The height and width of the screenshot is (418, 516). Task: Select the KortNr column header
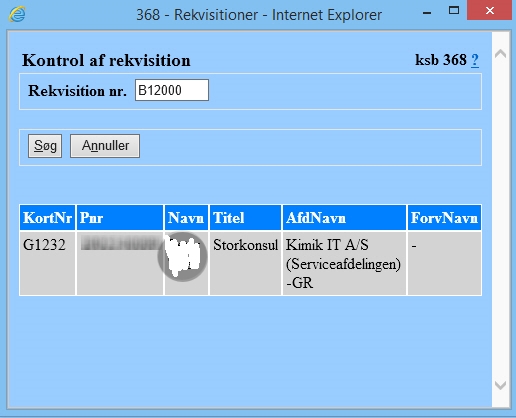point(47,218)
